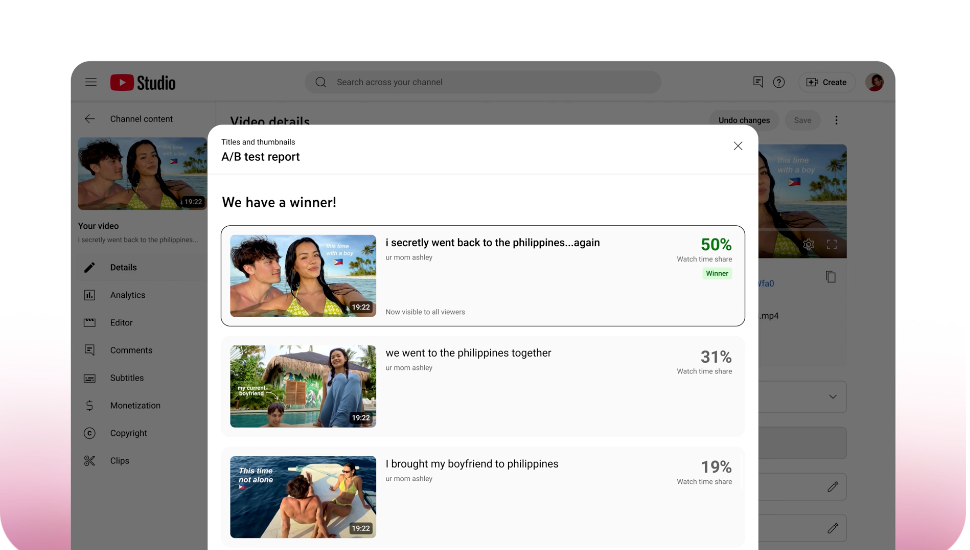Viewport: 970px width, 550px height.
Task: Go back using the Channel content arrow
Action: [x=90, y=119]
